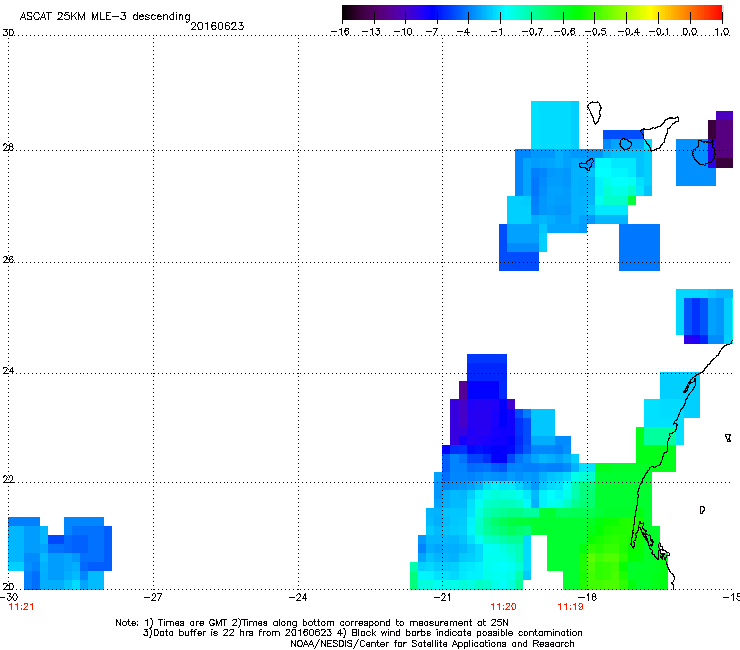
Task: Click the -13 colorbar tick label
Action: point(371,32)
